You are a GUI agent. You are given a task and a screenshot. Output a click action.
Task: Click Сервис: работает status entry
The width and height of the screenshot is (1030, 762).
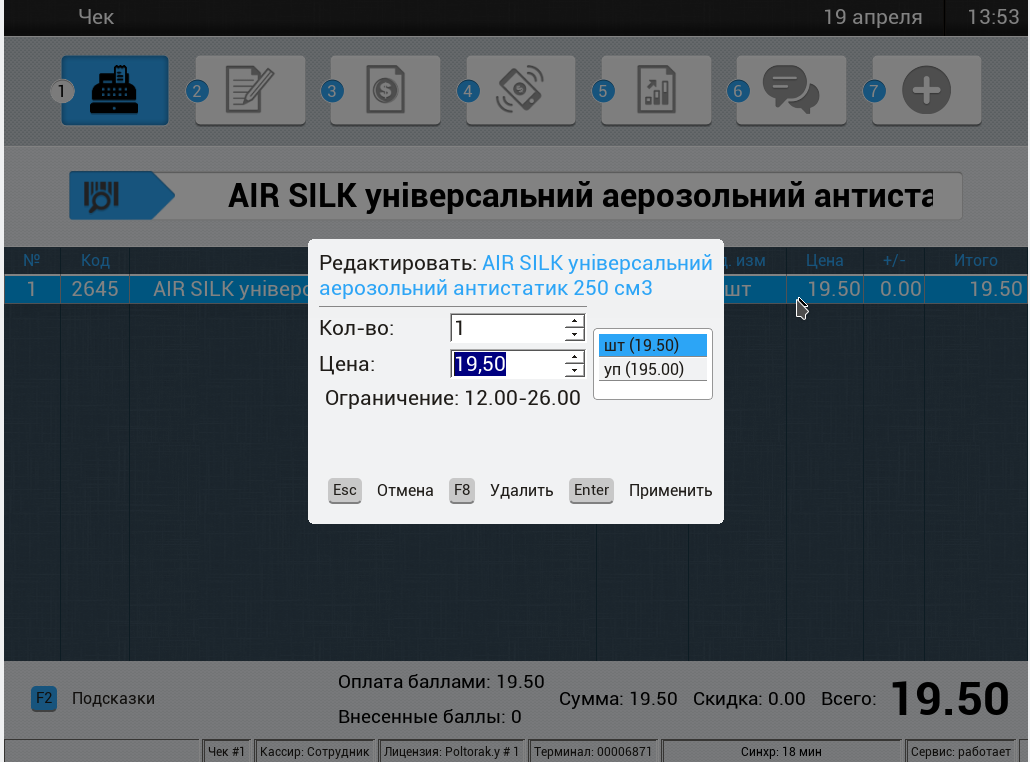coord(960,751)
